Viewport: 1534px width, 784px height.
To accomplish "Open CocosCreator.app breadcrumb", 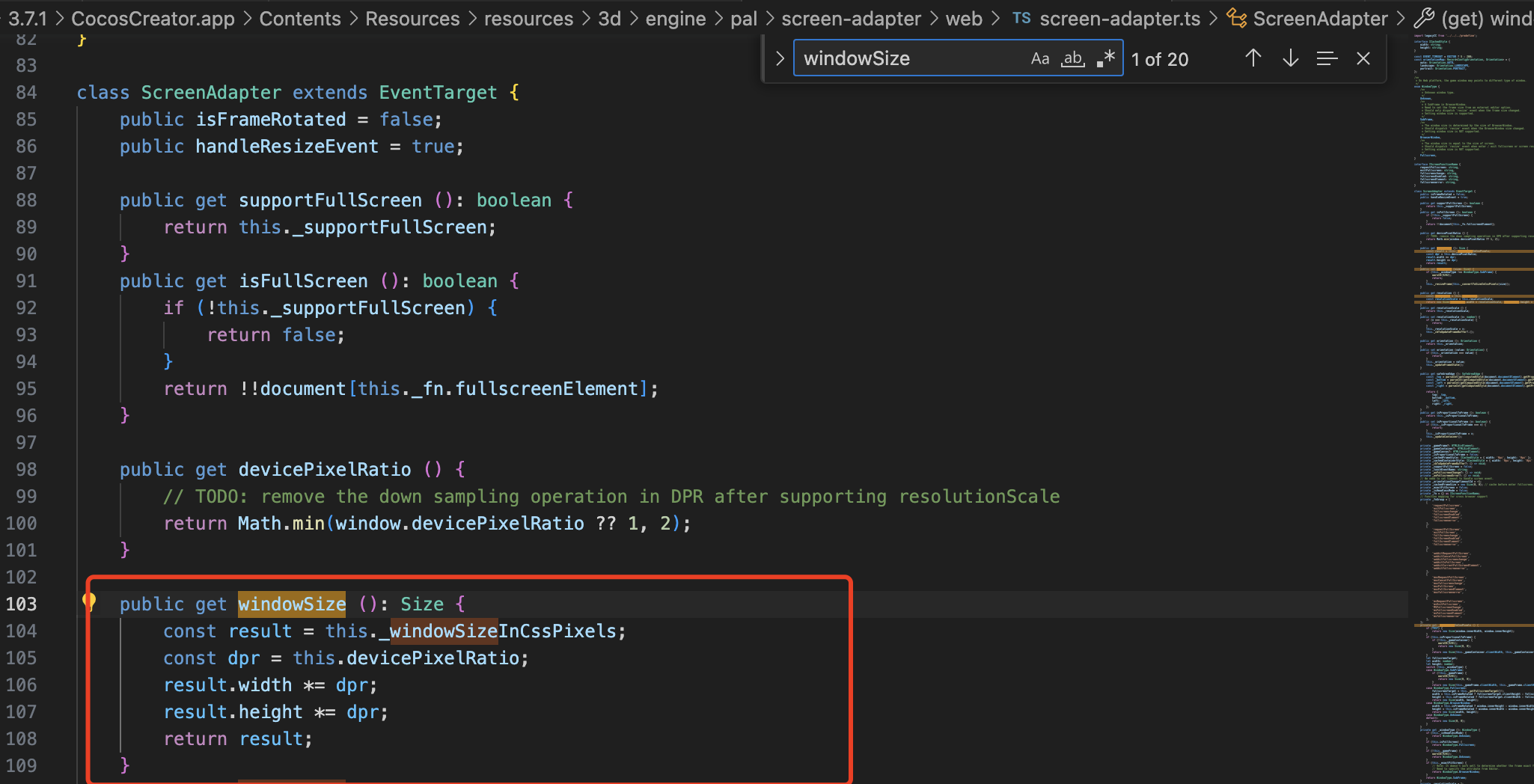I will (x=153, y=19).
